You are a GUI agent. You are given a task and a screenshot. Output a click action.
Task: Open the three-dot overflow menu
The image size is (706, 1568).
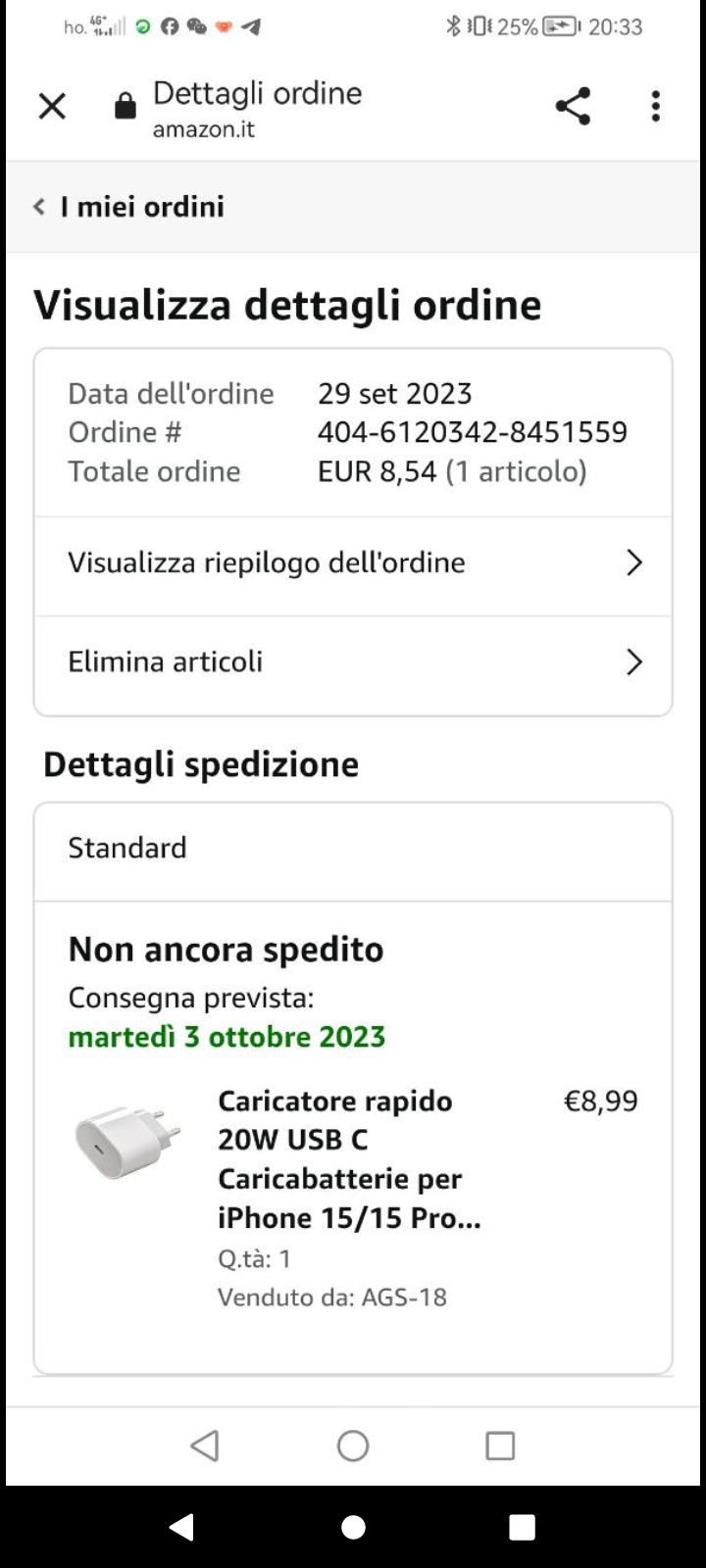(656, 106)
